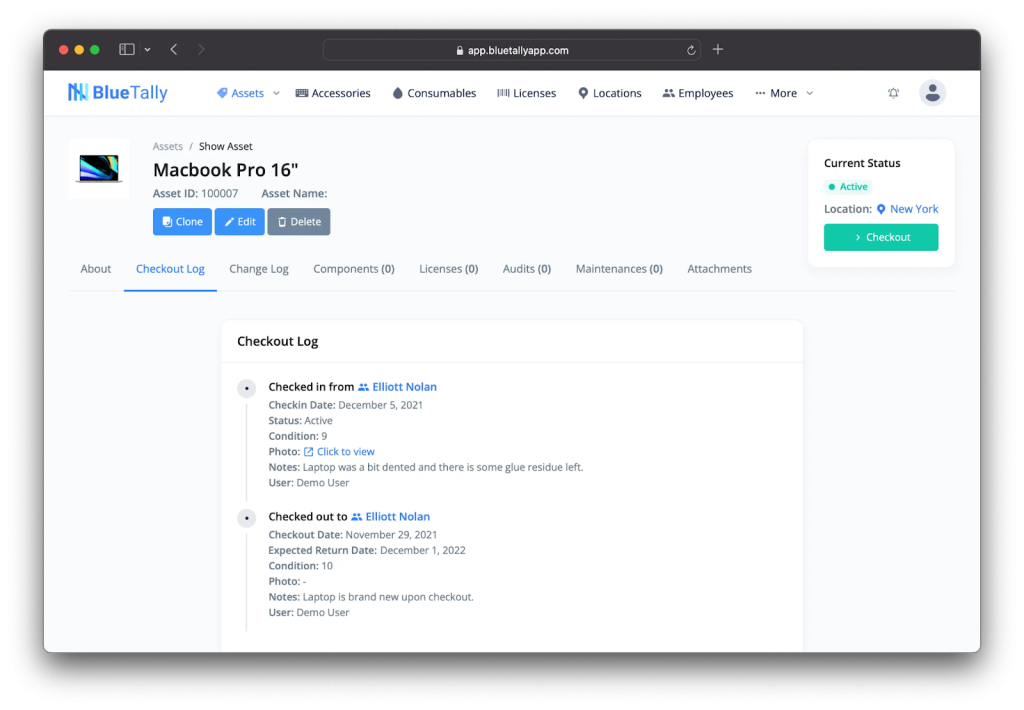This screenshot has height=710, width=1024.
Task: Open sidebar options dropdown arrow in browser
Action: pyautogui.click(x=148, y=50)
